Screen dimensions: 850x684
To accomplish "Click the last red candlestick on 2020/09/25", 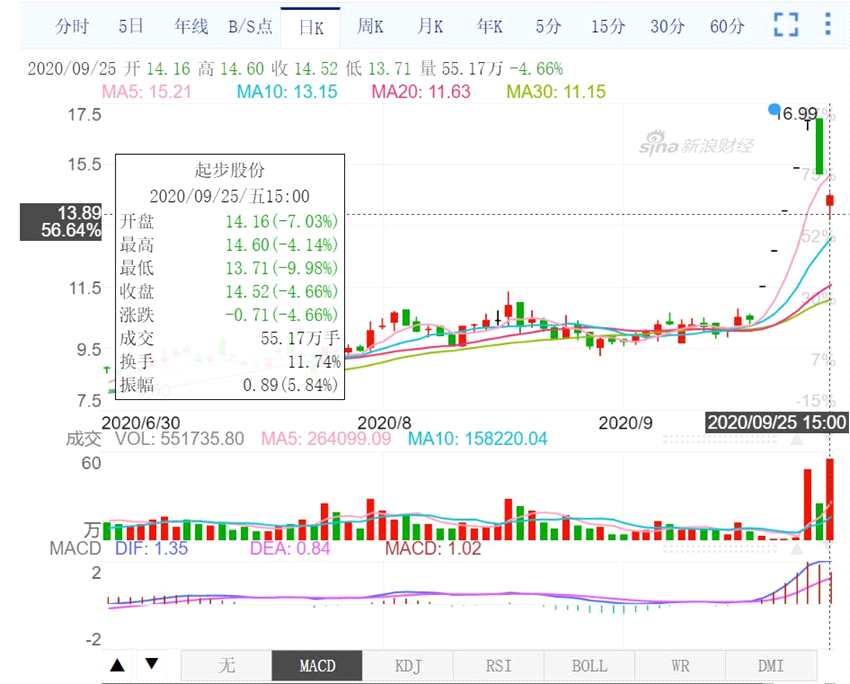I will (829, 201).
